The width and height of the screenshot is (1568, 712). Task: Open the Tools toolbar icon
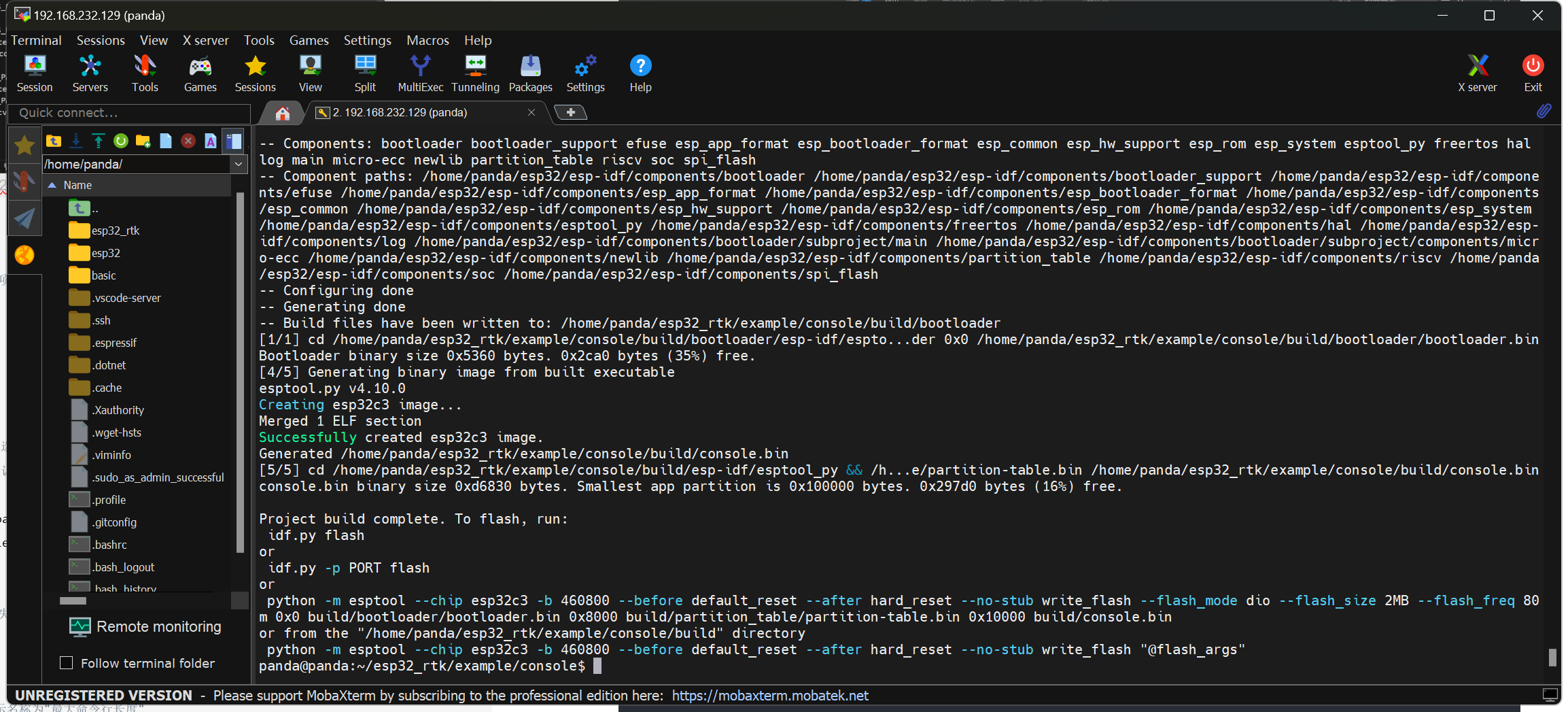145,73
